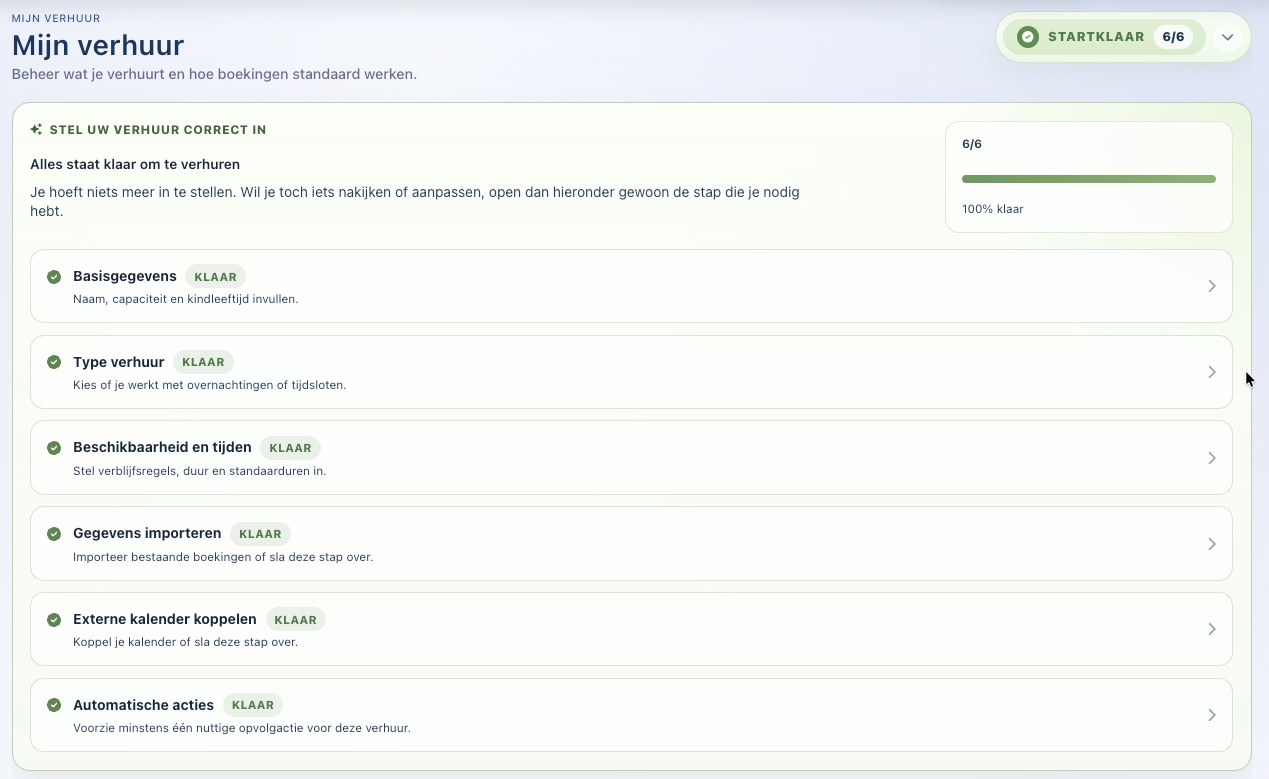Image resolution: width=1269 pixels, height=779 pixels.
Task: Open Externe kalender koppelen with its chevron
Action: click(1212, 629)
